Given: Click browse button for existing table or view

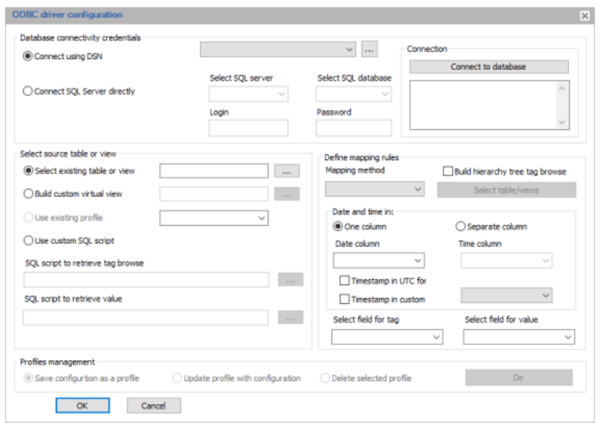Looking at the screenshot, I should pyautogui.click(x=287, y=171).
